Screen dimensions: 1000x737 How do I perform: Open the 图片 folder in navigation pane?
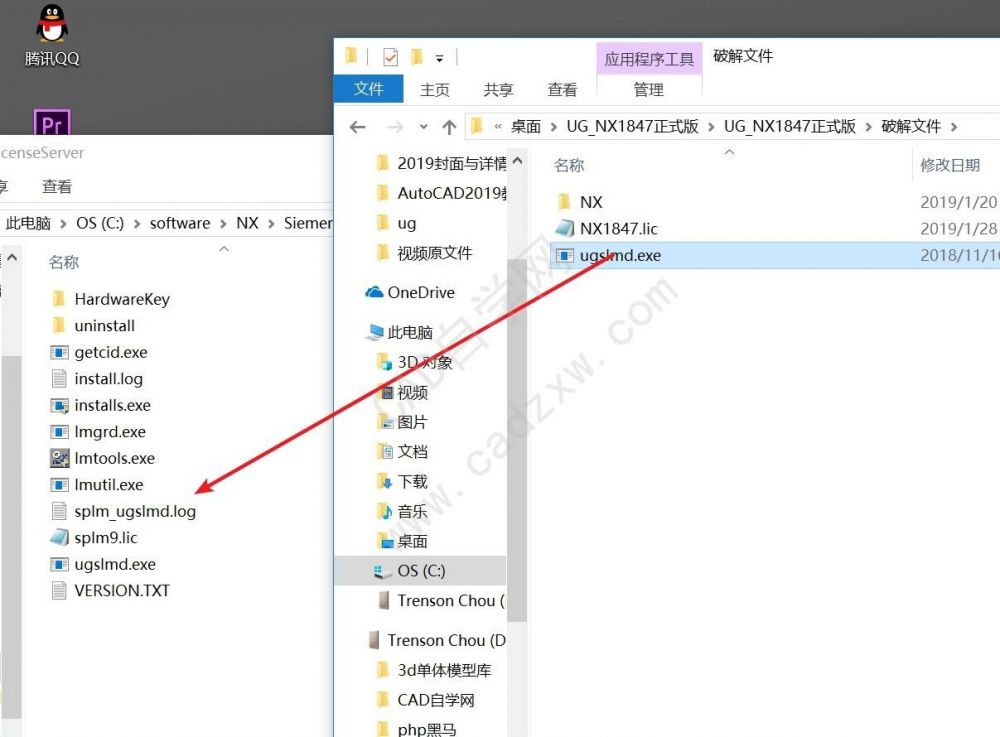coord(402,422)
